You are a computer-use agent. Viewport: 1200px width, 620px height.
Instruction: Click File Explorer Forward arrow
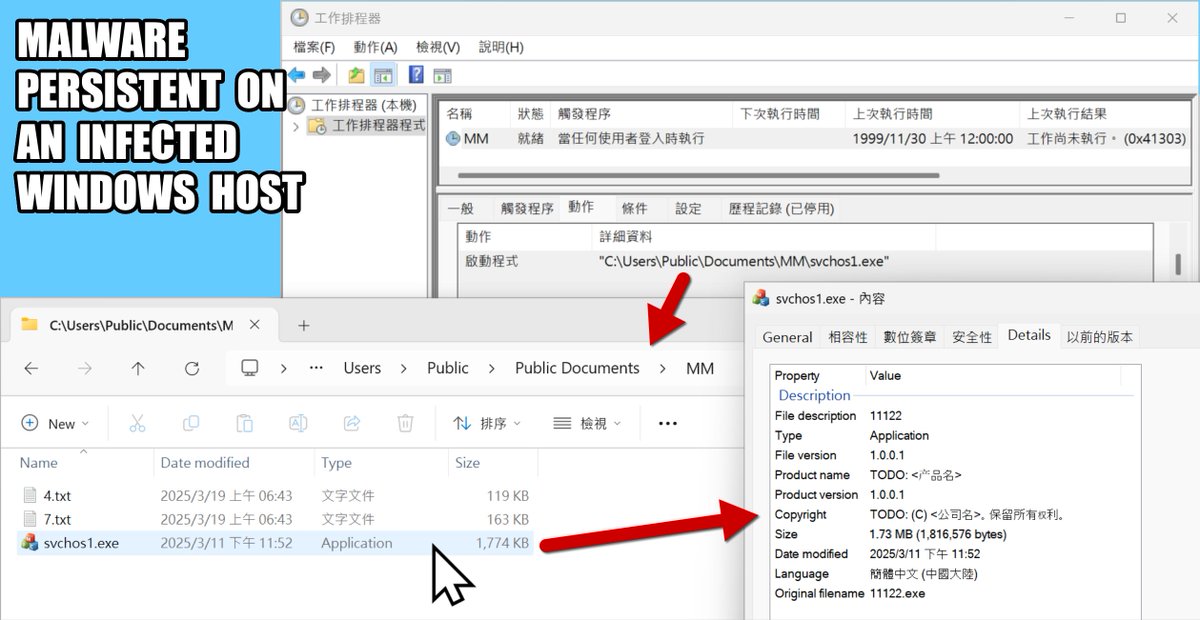pos(85,368)
